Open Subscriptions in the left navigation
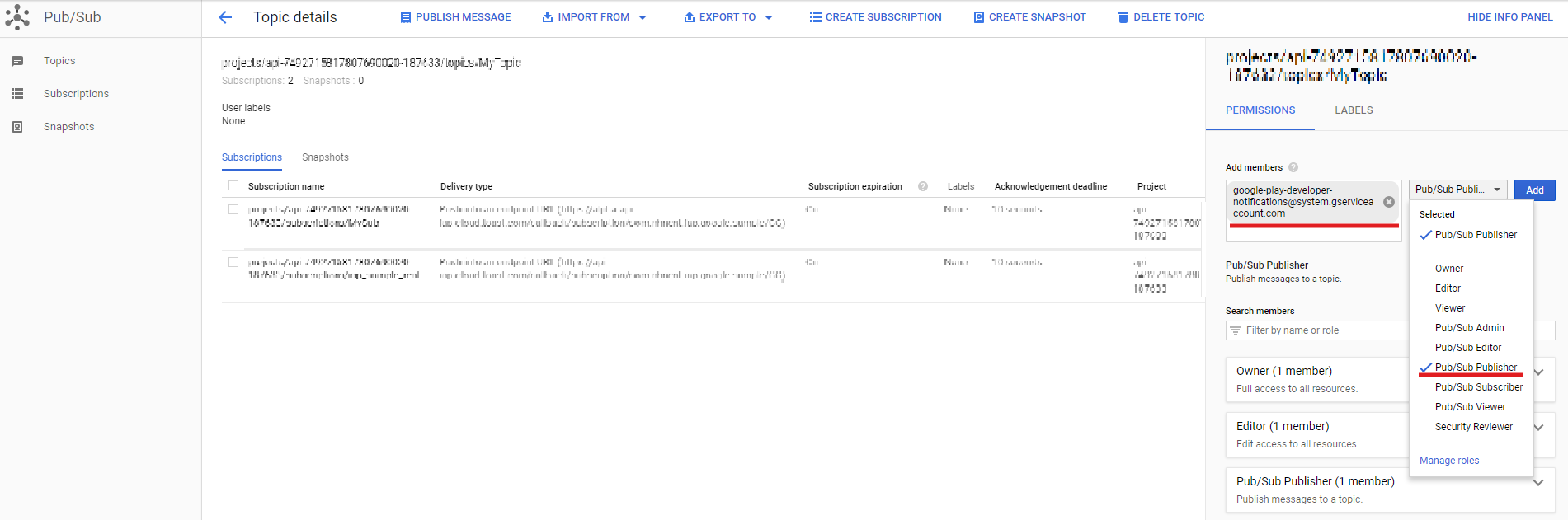1568x520 pixels. click(x=76, y=94)
